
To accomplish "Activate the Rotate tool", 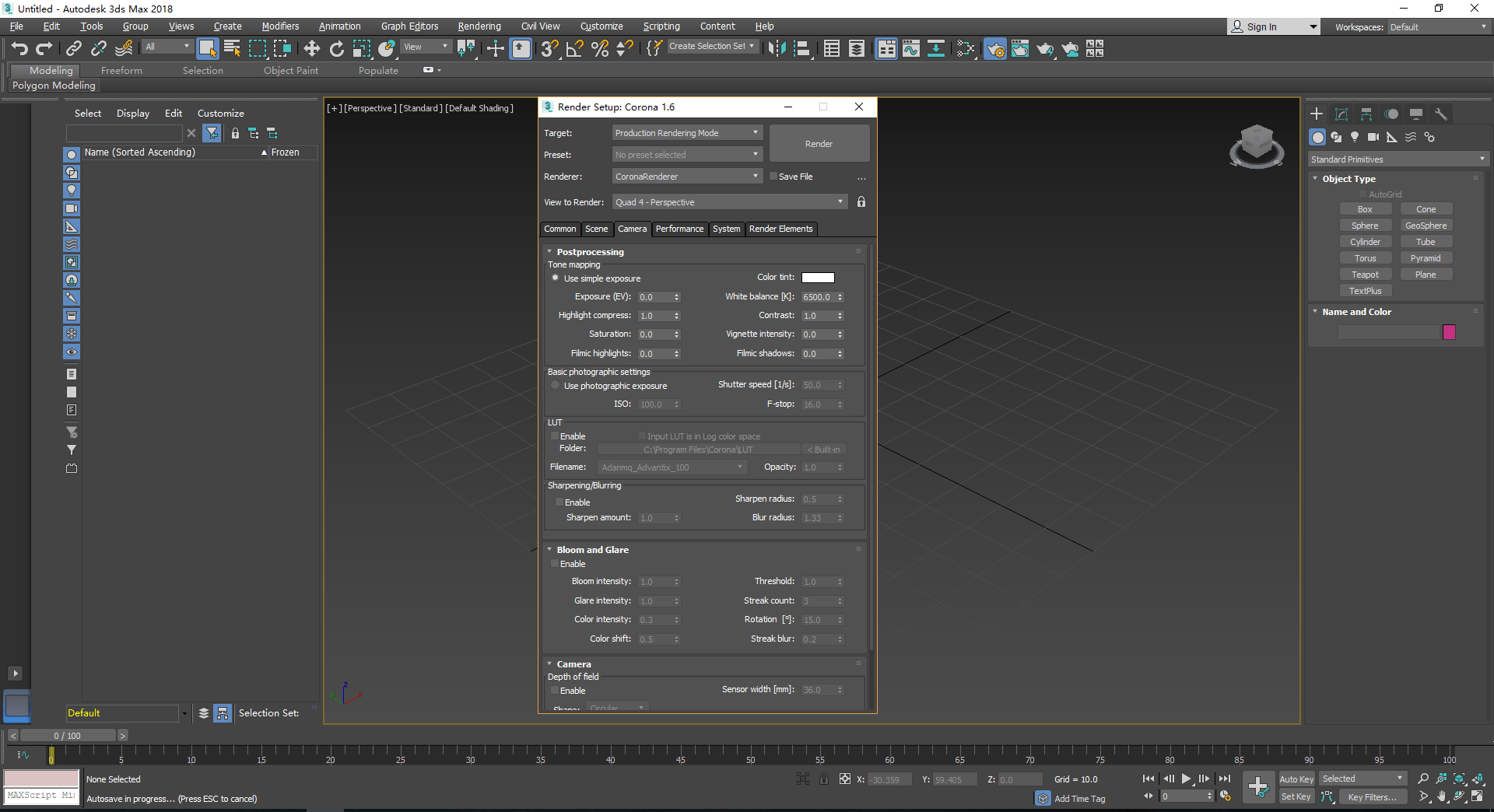I will point(336,49).
